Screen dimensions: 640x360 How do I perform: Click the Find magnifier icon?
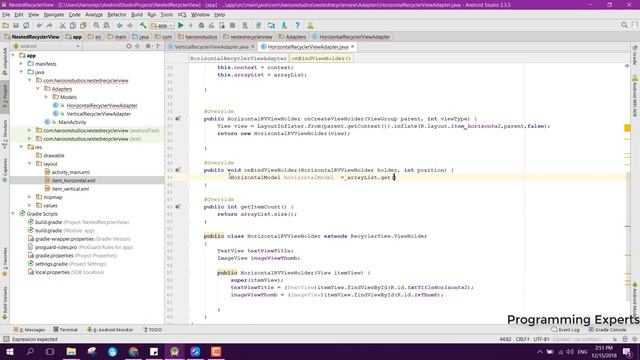pyautogui.click(x=96, y=25)
